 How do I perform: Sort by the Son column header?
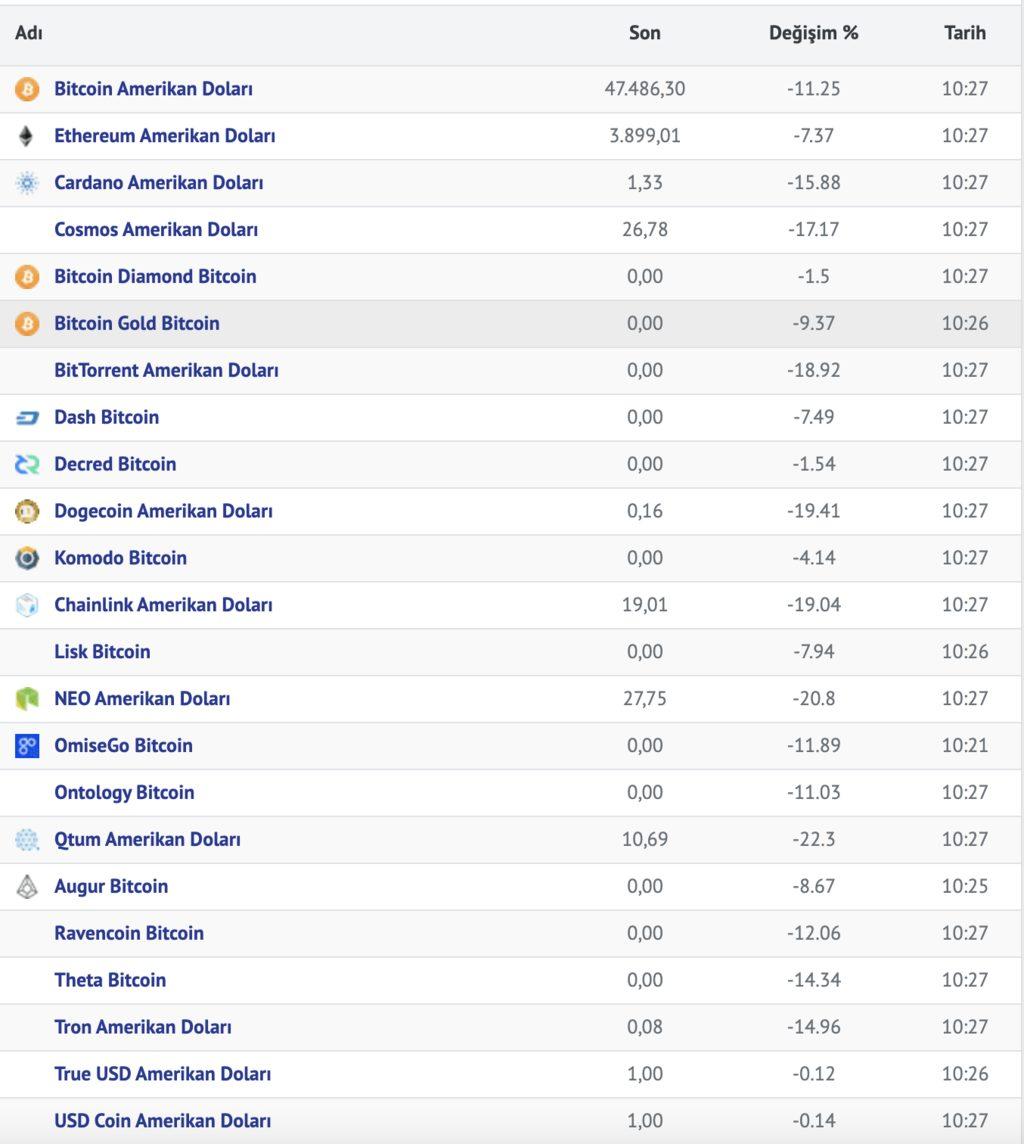coord(645,33)
